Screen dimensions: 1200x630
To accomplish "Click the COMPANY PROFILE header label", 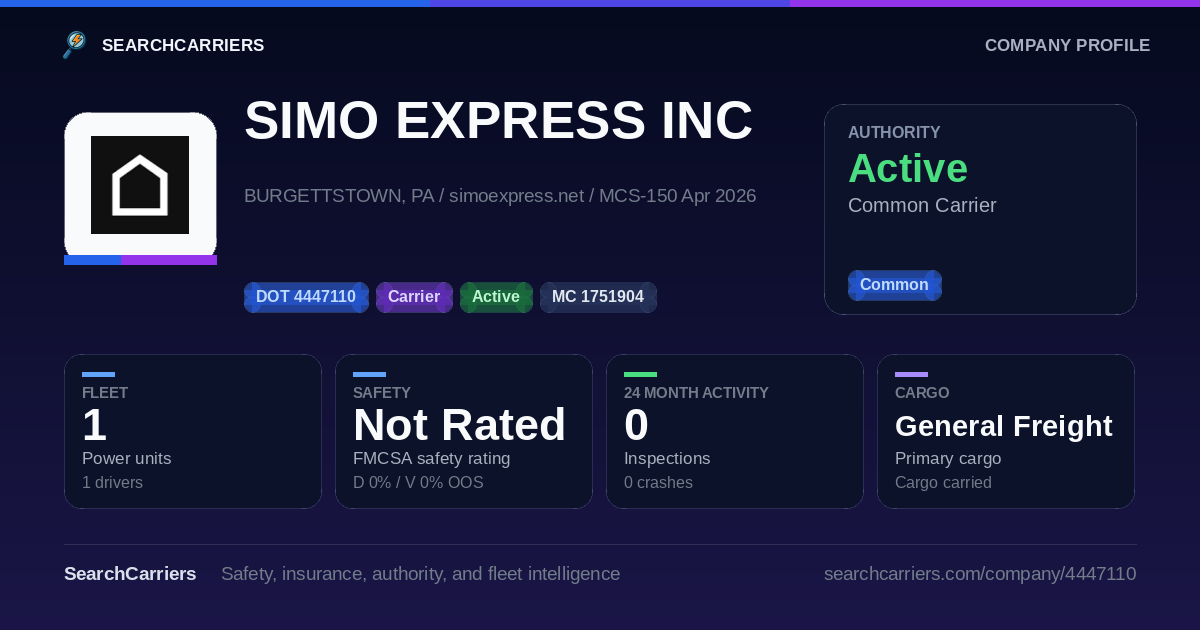I will [1067, 45].
